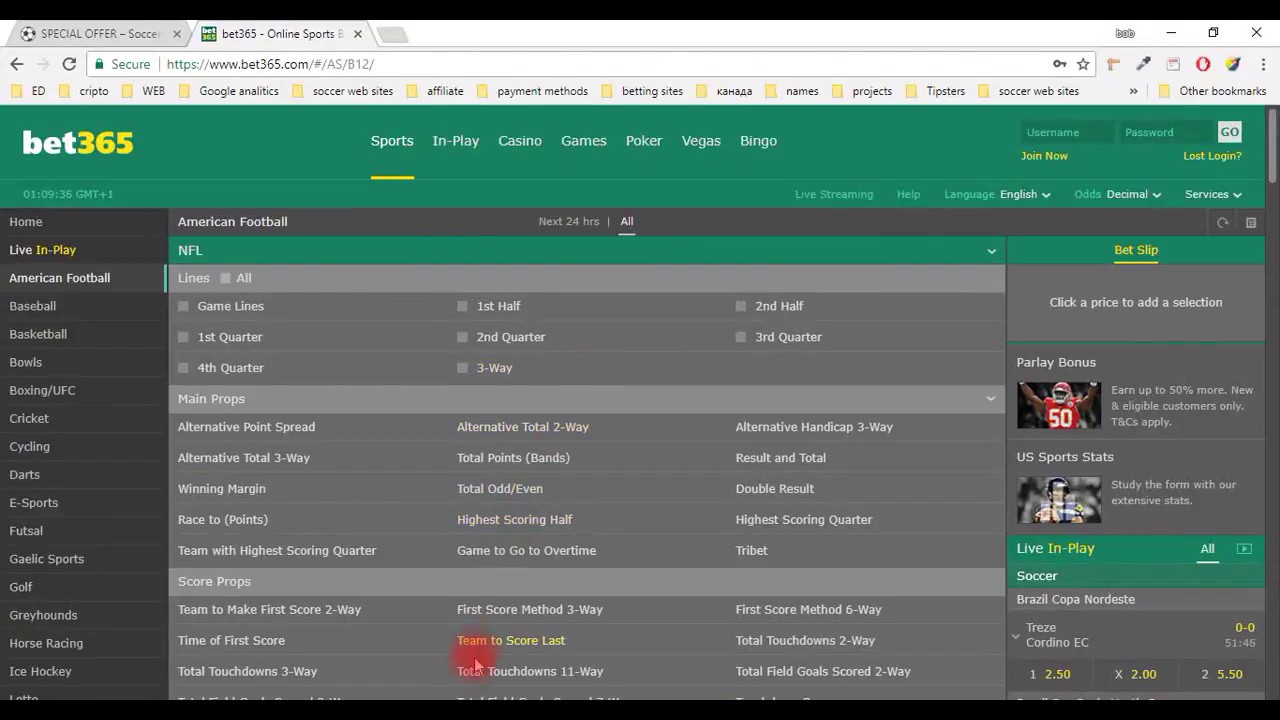Image resolution: width=1280 pixels, height=720 pixels.
Task: Open the Games tab
Action: coord(584,141)
